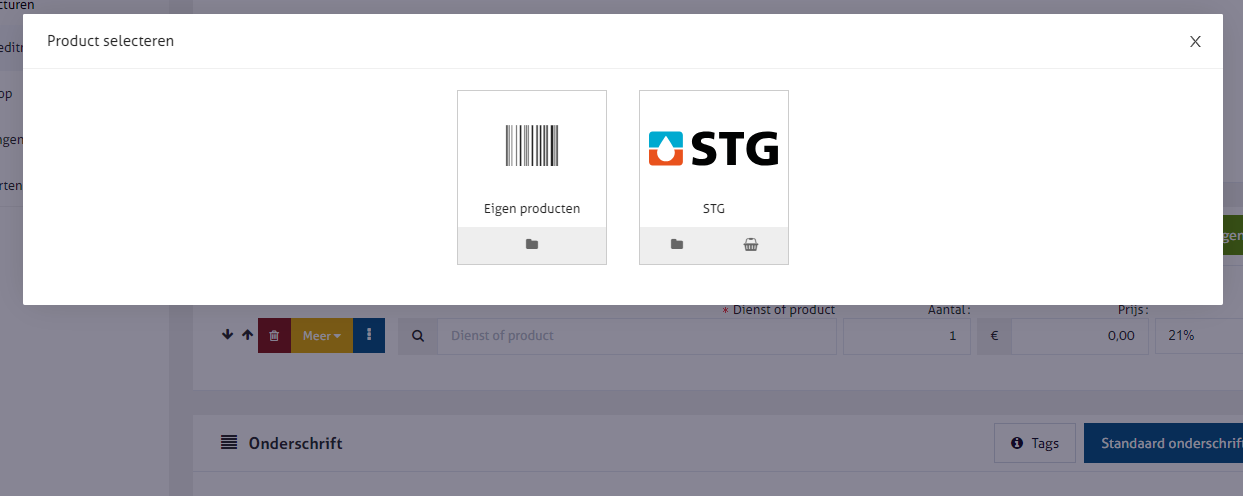
Task: Select the Eigen producten barcode thumbnail
Action: [532, 146]
